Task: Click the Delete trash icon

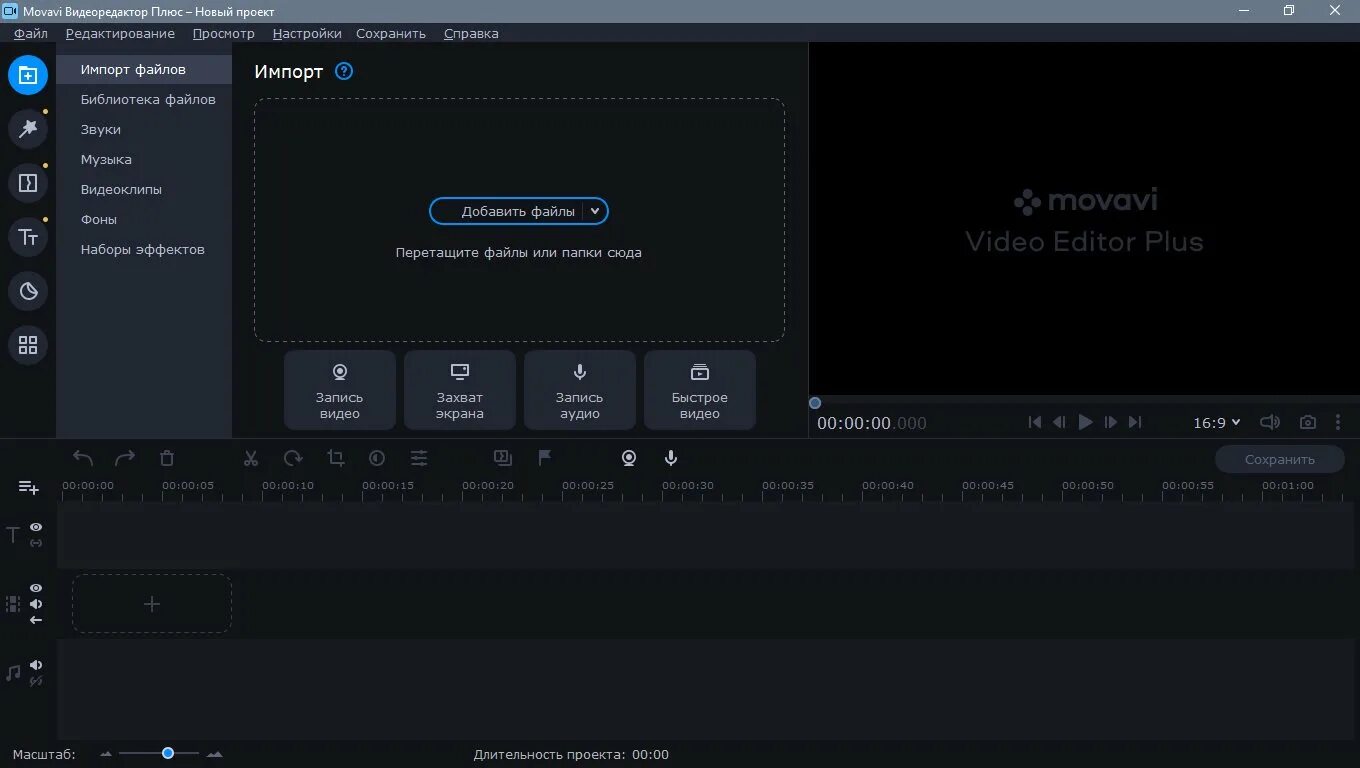Action: point(167,458)
